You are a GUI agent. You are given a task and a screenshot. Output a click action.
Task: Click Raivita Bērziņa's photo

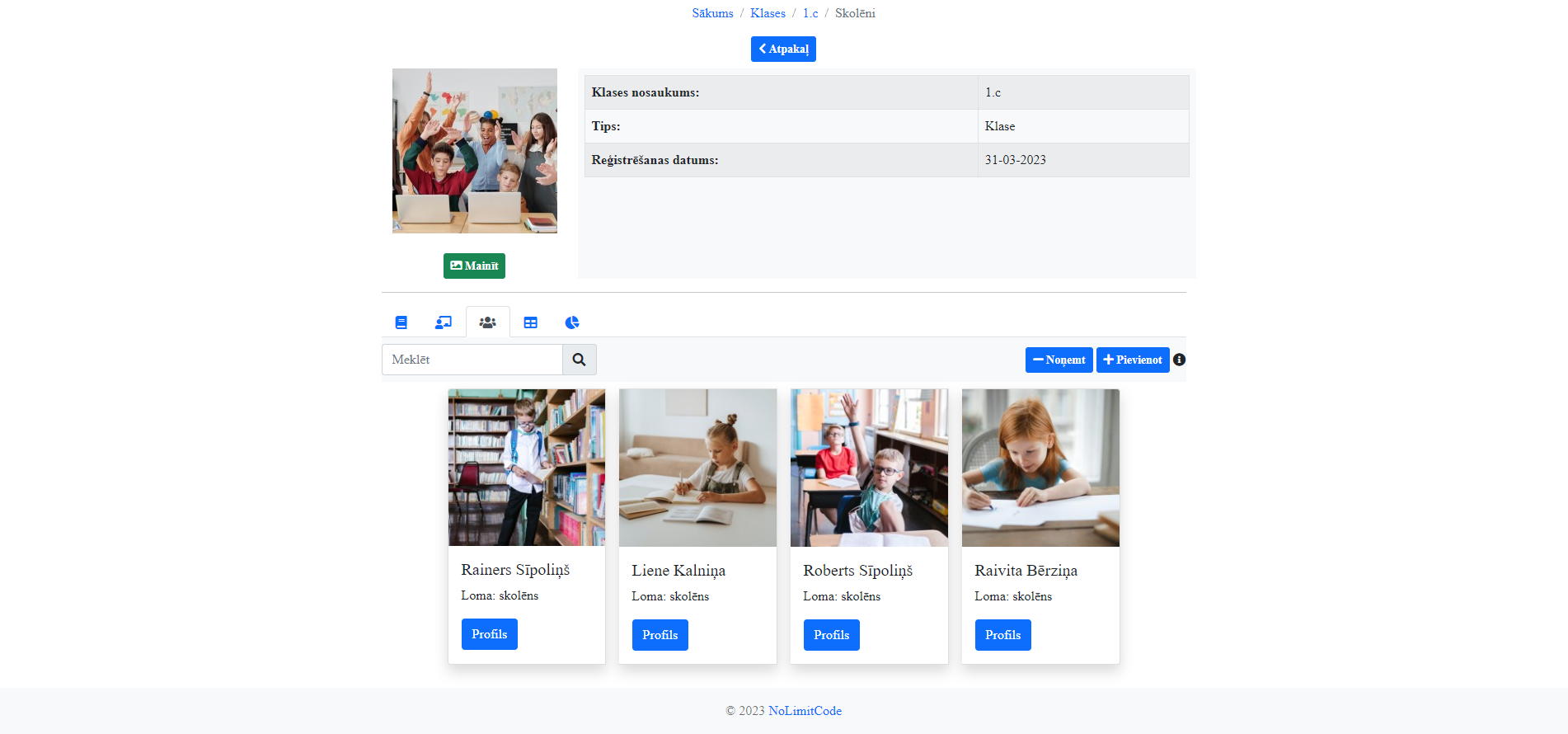click(1040, 468)
